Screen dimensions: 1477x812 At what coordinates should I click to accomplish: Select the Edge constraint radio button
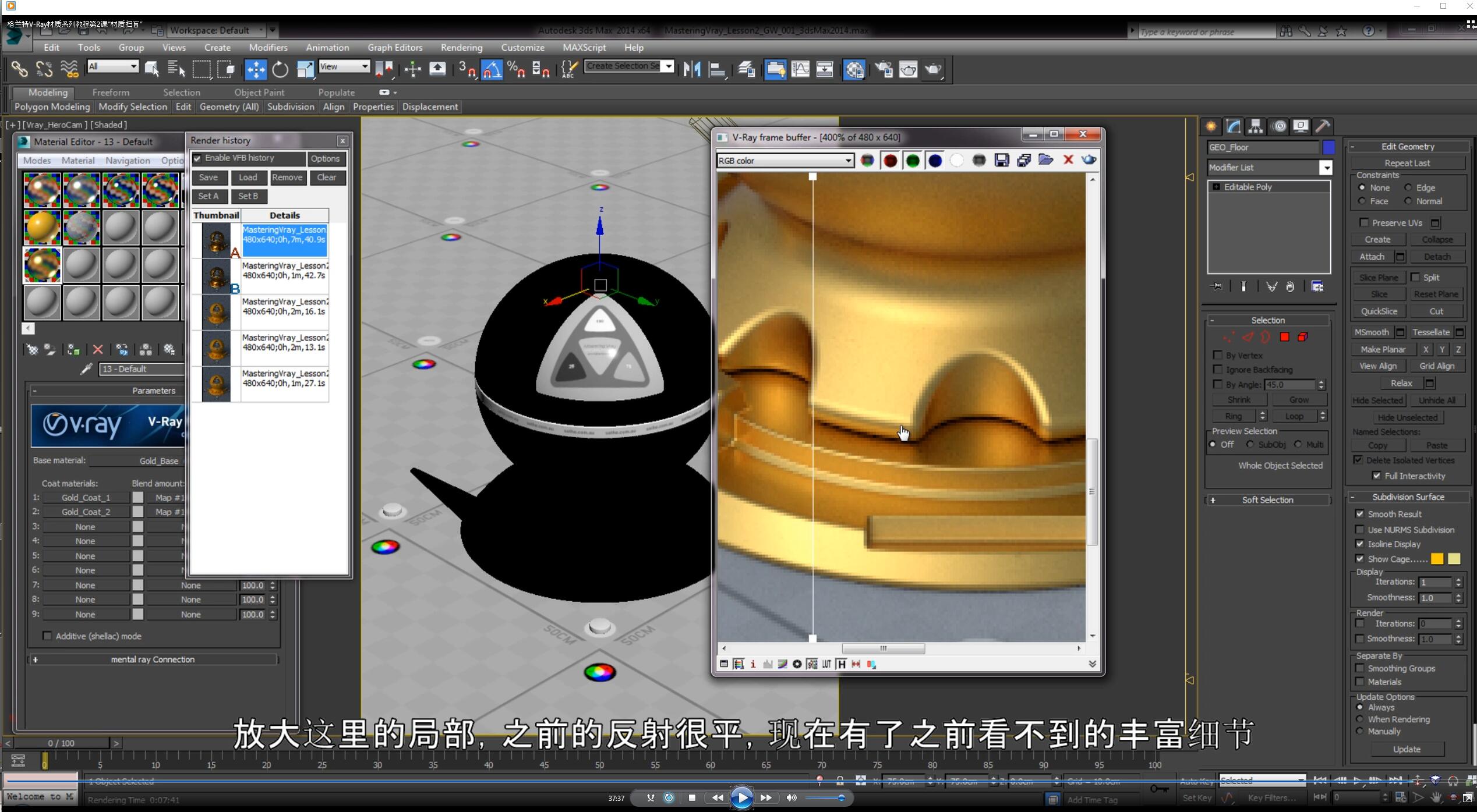1408,187
